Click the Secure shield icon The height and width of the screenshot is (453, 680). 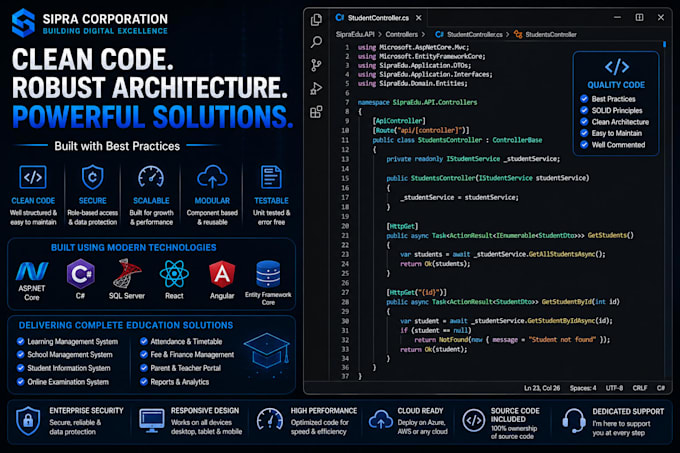coord(92,177)
